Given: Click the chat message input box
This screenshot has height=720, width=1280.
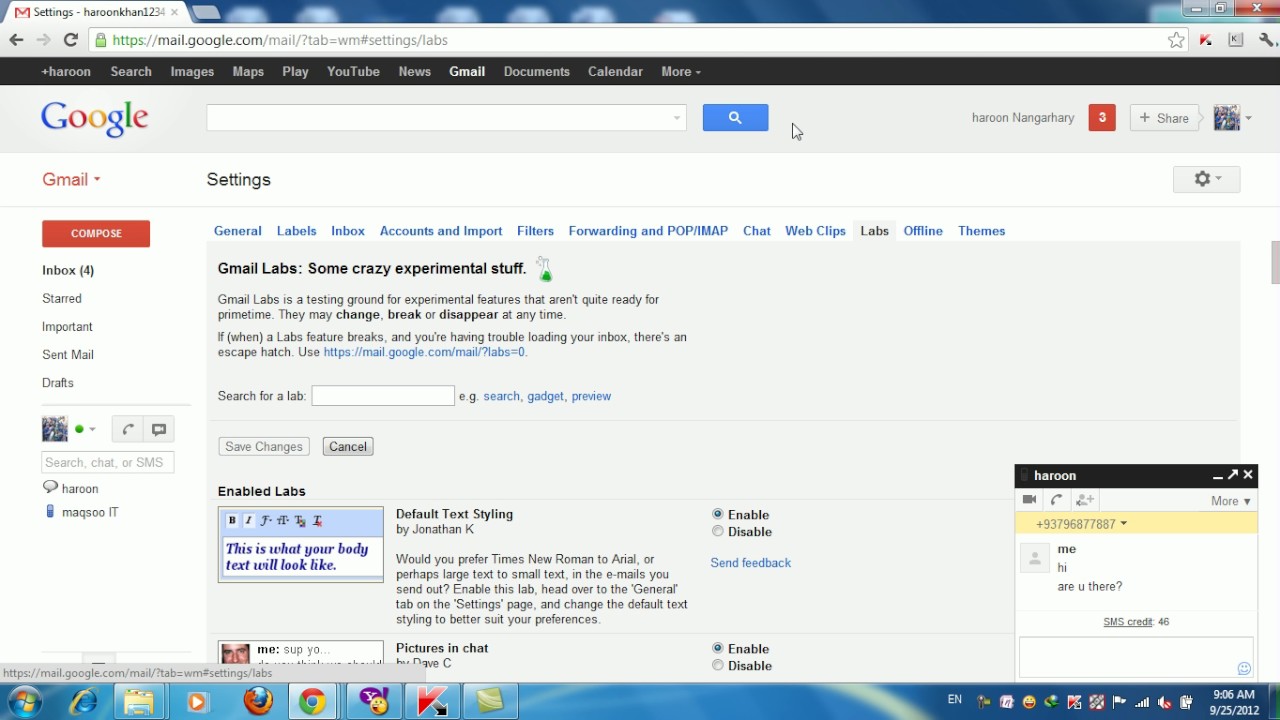Looking at the screenshot, I should point(1136,658).
